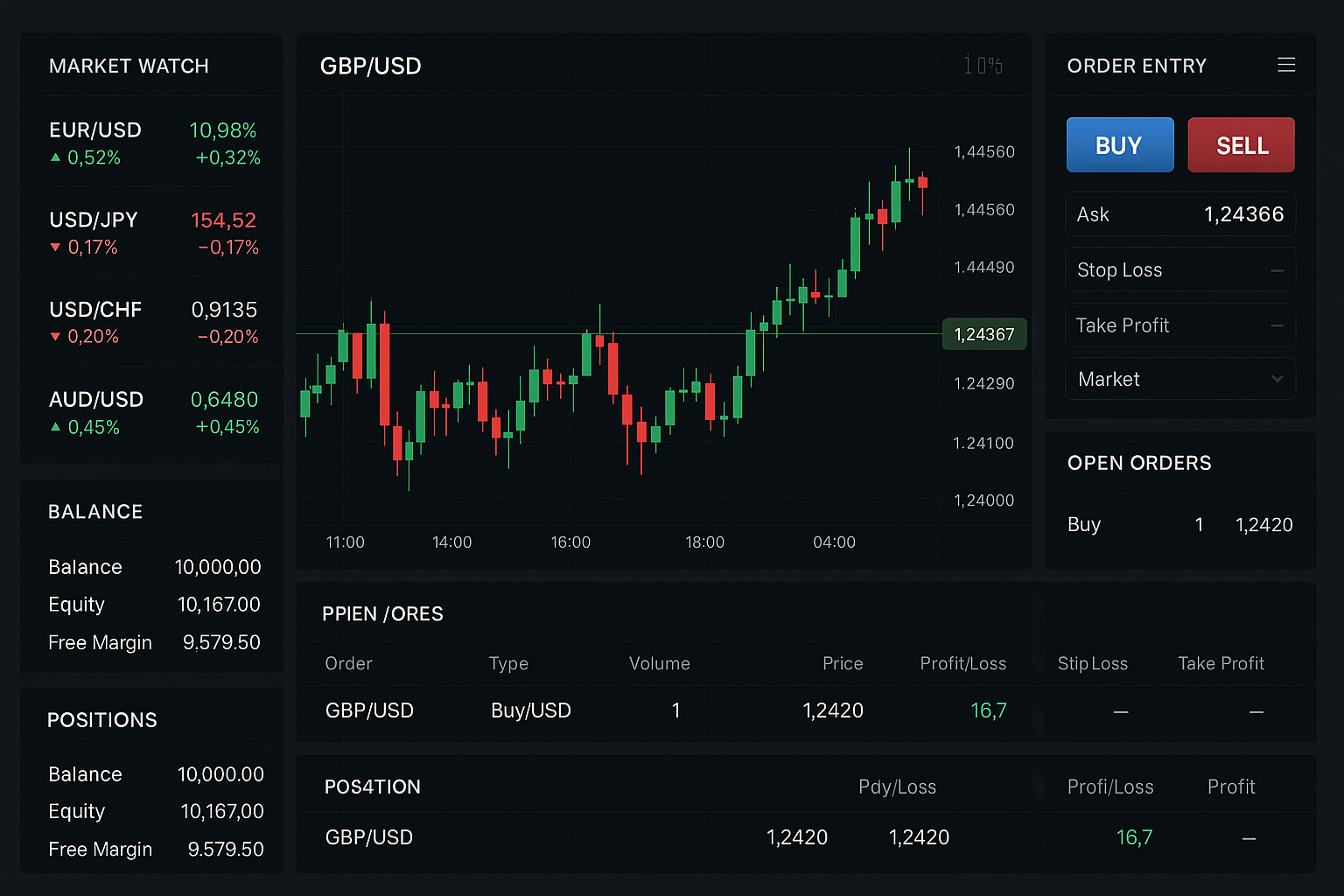This screenshot has height=896, width=1344.
Task: Toggle the BUY order side
Action: pos(1120,144)
